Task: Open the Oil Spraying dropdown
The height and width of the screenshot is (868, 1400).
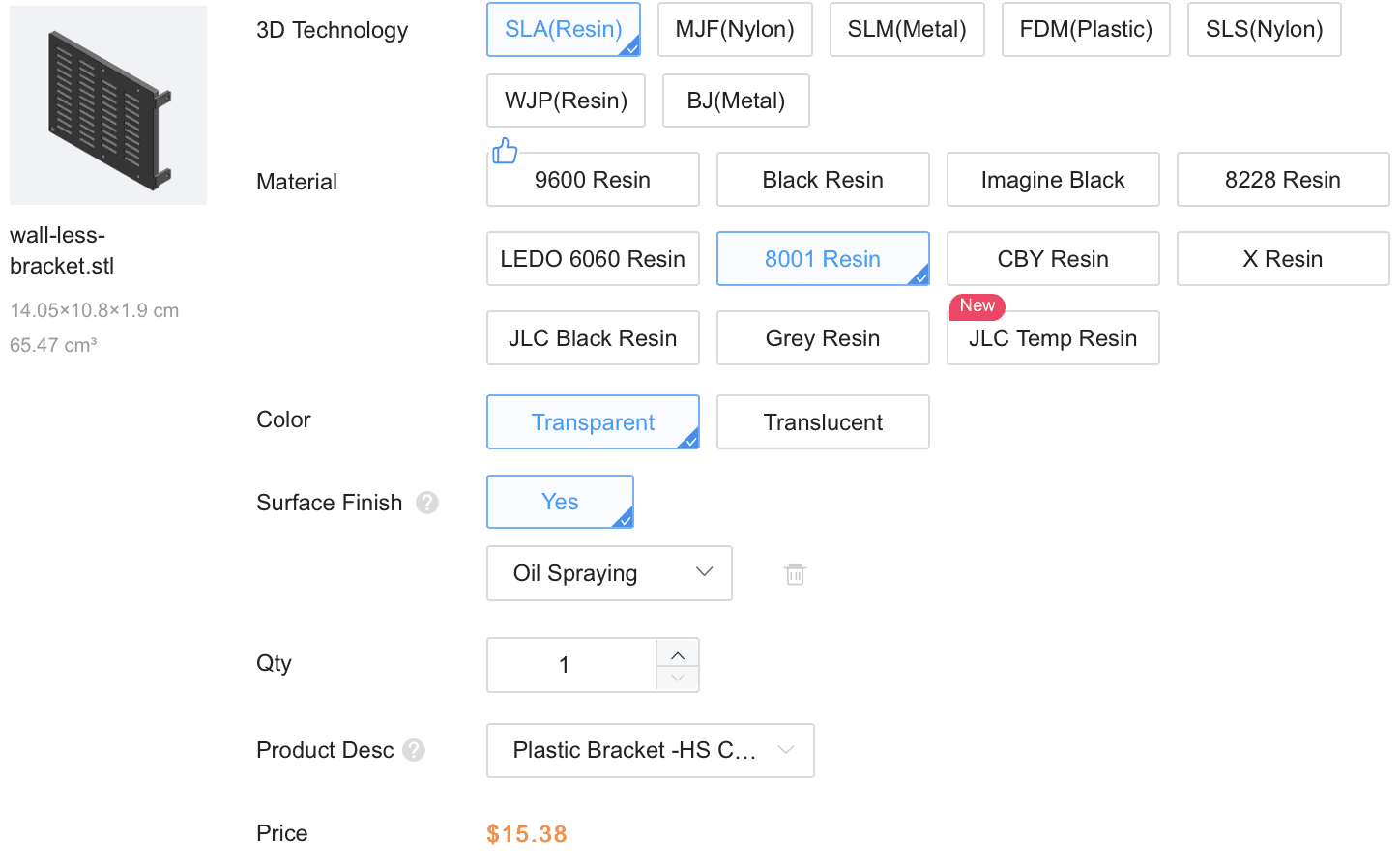Action: (x=609, y=573)
